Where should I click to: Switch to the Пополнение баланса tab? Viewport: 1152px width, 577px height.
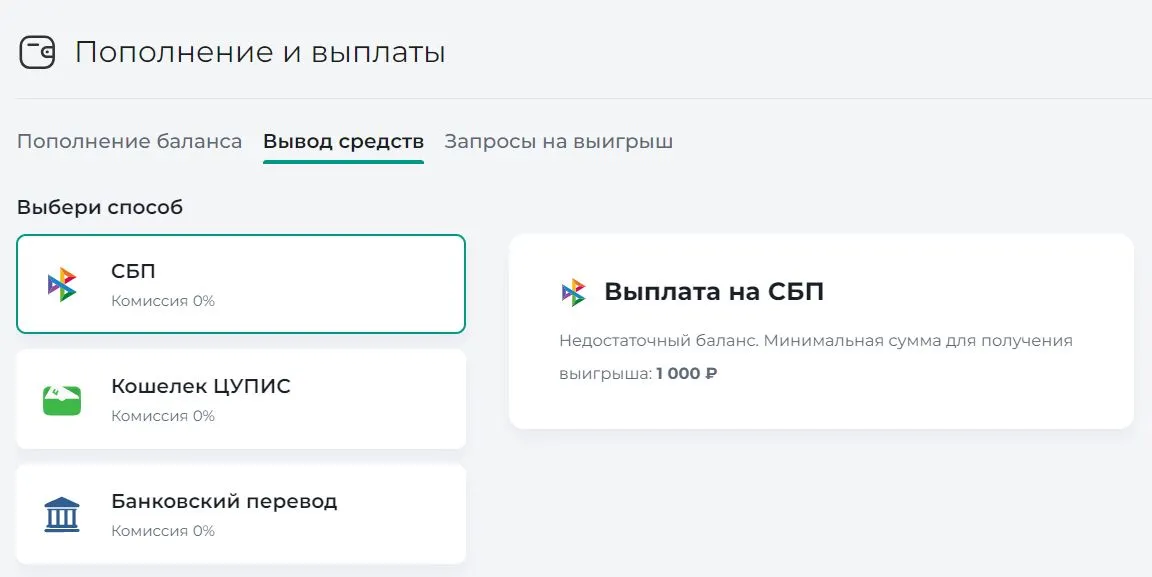[128, 141]
